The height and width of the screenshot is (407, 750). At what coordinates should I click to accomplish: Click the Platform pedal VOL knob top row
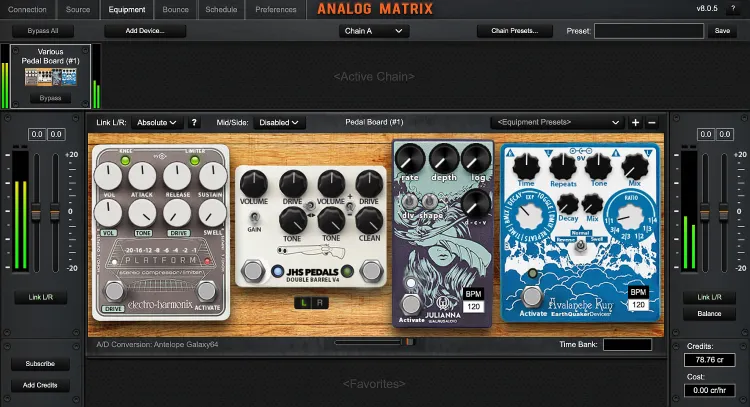pos(108,176)
